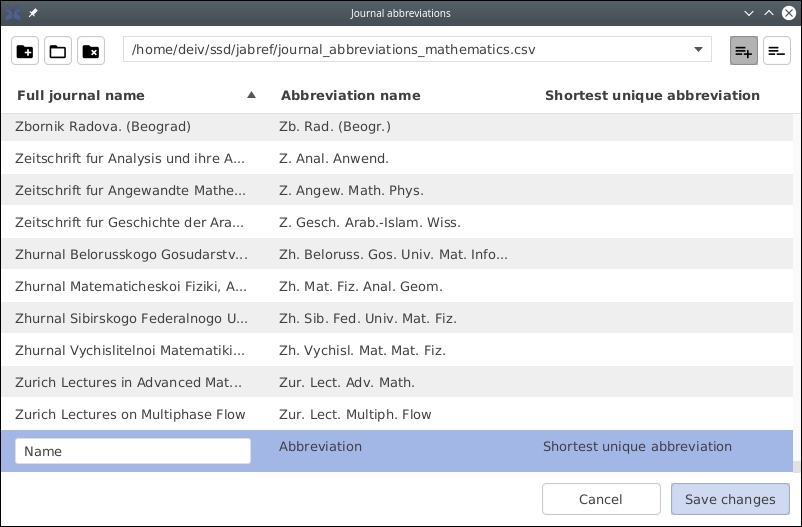Click the Save changes button
802x527 pixels.
coord(730,499)
